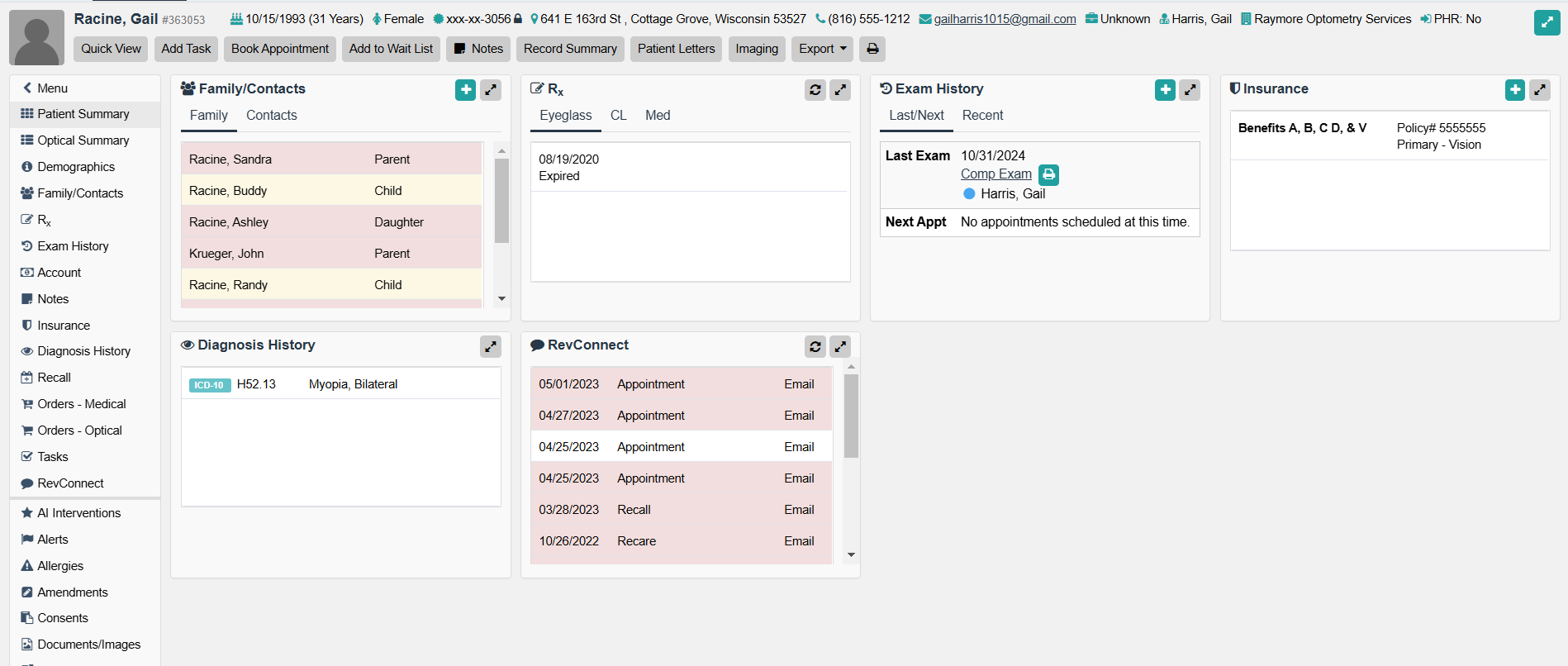Click patient email gailharris1015@gmail.com

[1005, 19]
